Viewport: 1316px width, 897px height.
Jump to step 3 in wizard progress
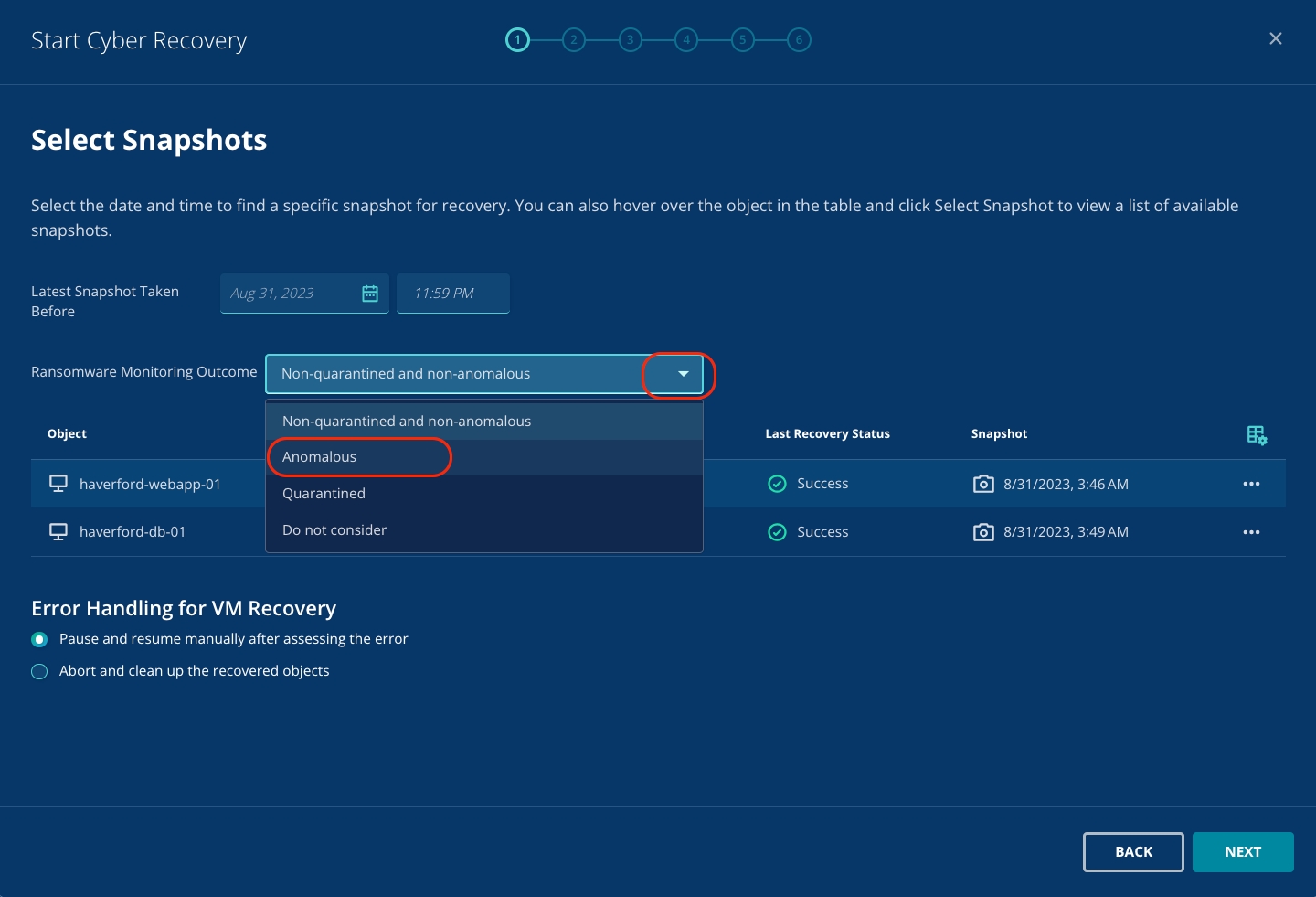(630, 40)
